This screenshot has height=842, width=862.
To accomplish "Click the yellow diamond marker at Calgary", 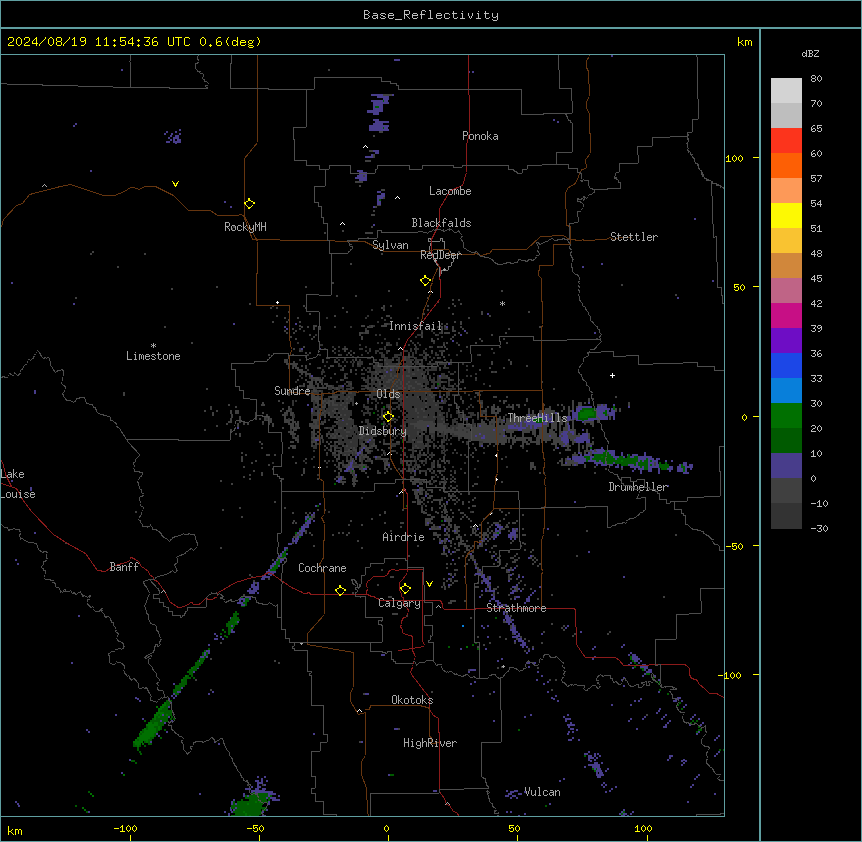I will (x=405, y=589).
